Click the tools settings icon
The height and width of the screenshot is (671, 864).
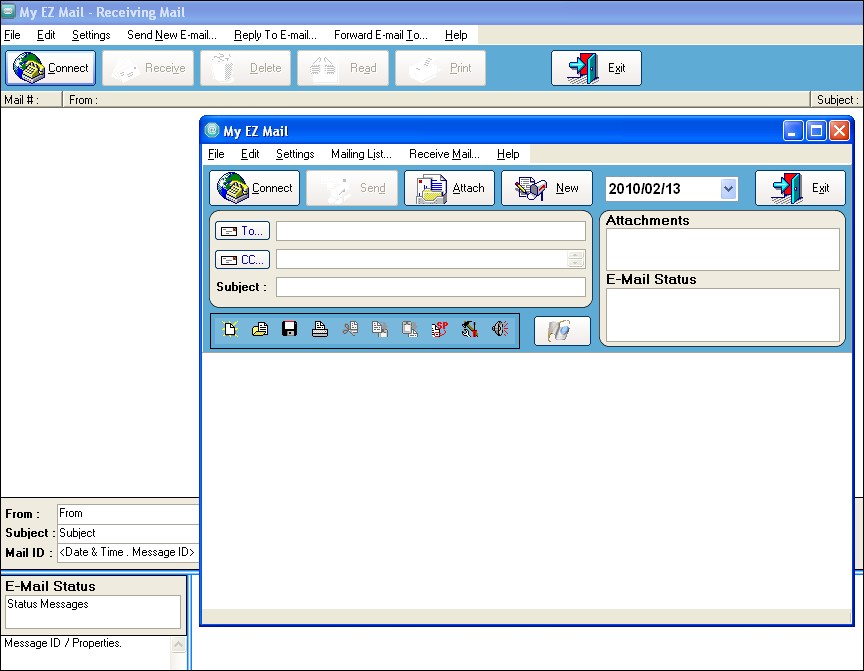pos(470,330)
